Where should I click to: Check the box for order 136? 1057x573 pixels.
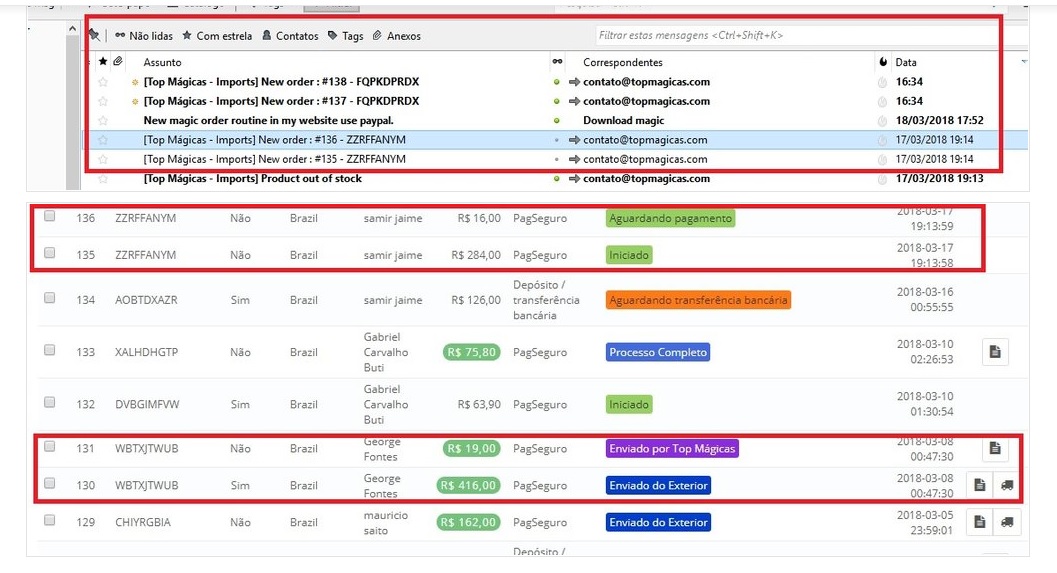click(49, 216)
